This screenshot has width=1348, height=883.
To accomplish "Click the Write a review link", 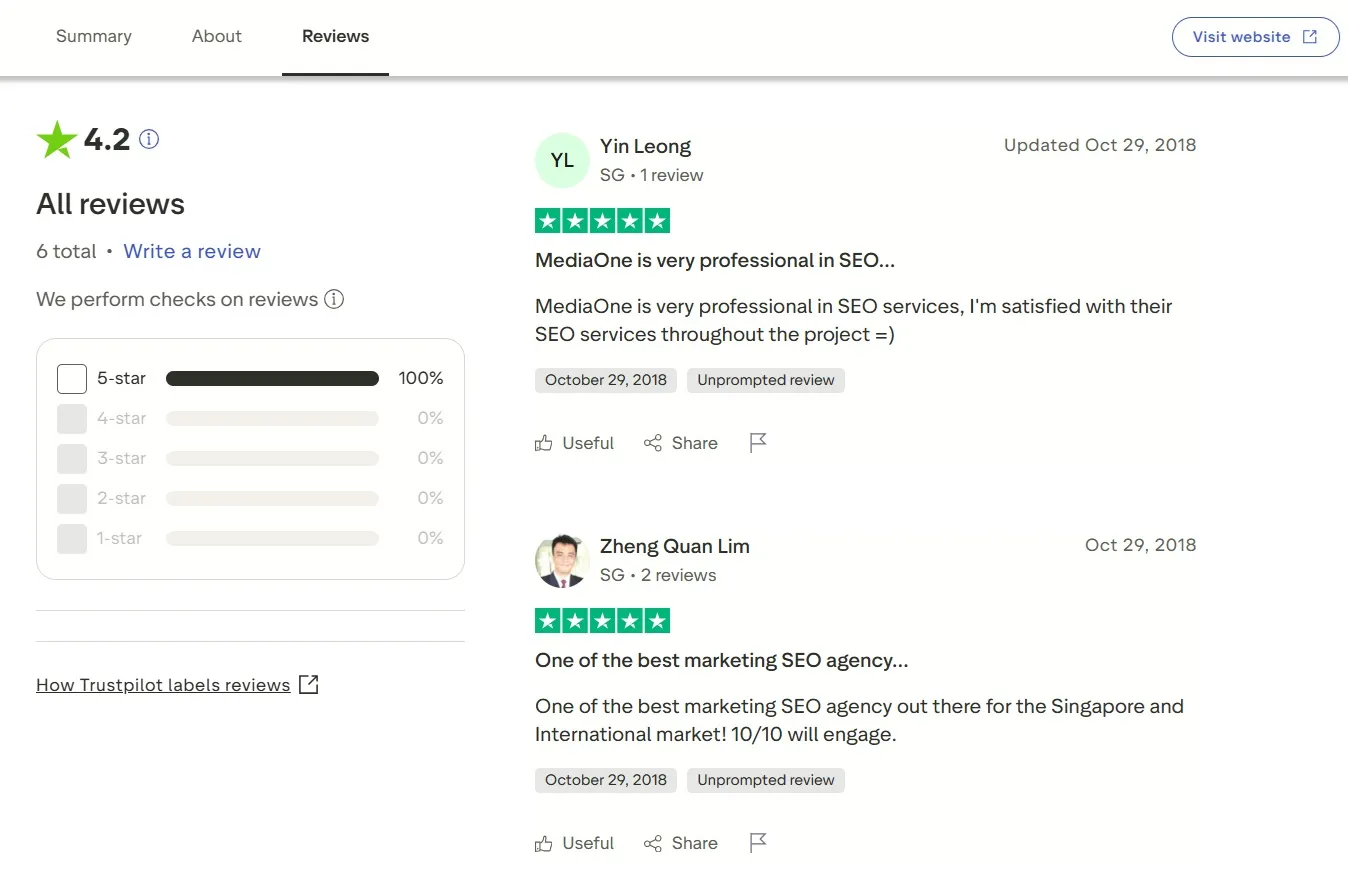I will [x=192, y=251].
